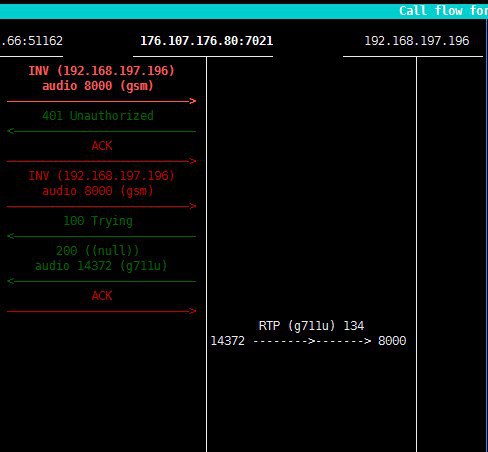Click RTP source port 14372
The height and width of the screenshot is (452, 488).
[x=228, y=341]
